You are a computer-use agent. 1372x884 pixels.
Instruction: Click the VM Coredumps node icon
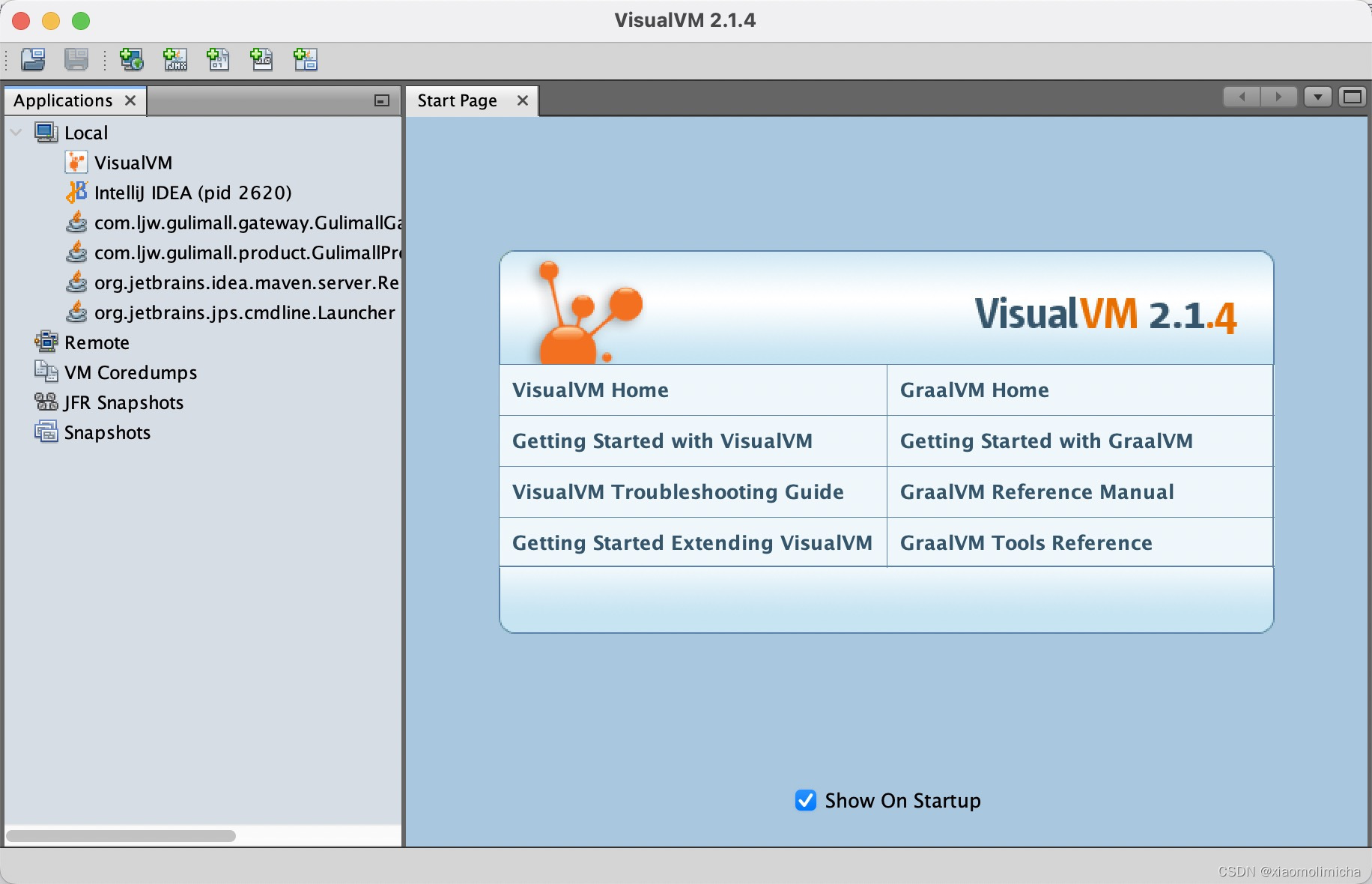pos(46,372)
